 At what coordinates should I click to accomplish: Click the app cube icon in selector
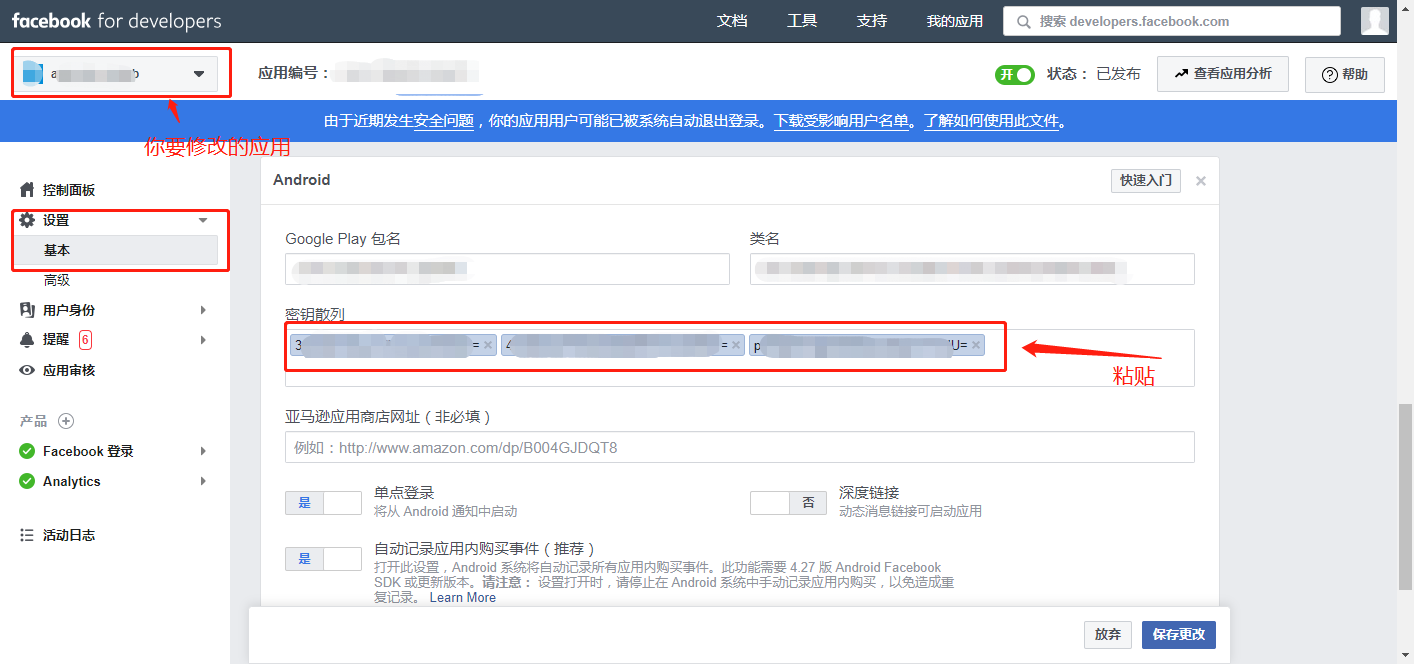pyautogui.click(x=33, y=73)
